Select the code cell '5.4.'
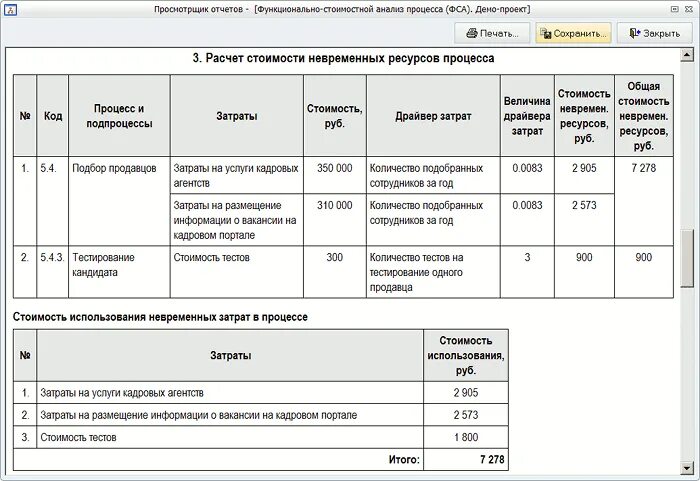 click(x=53, y=201)
